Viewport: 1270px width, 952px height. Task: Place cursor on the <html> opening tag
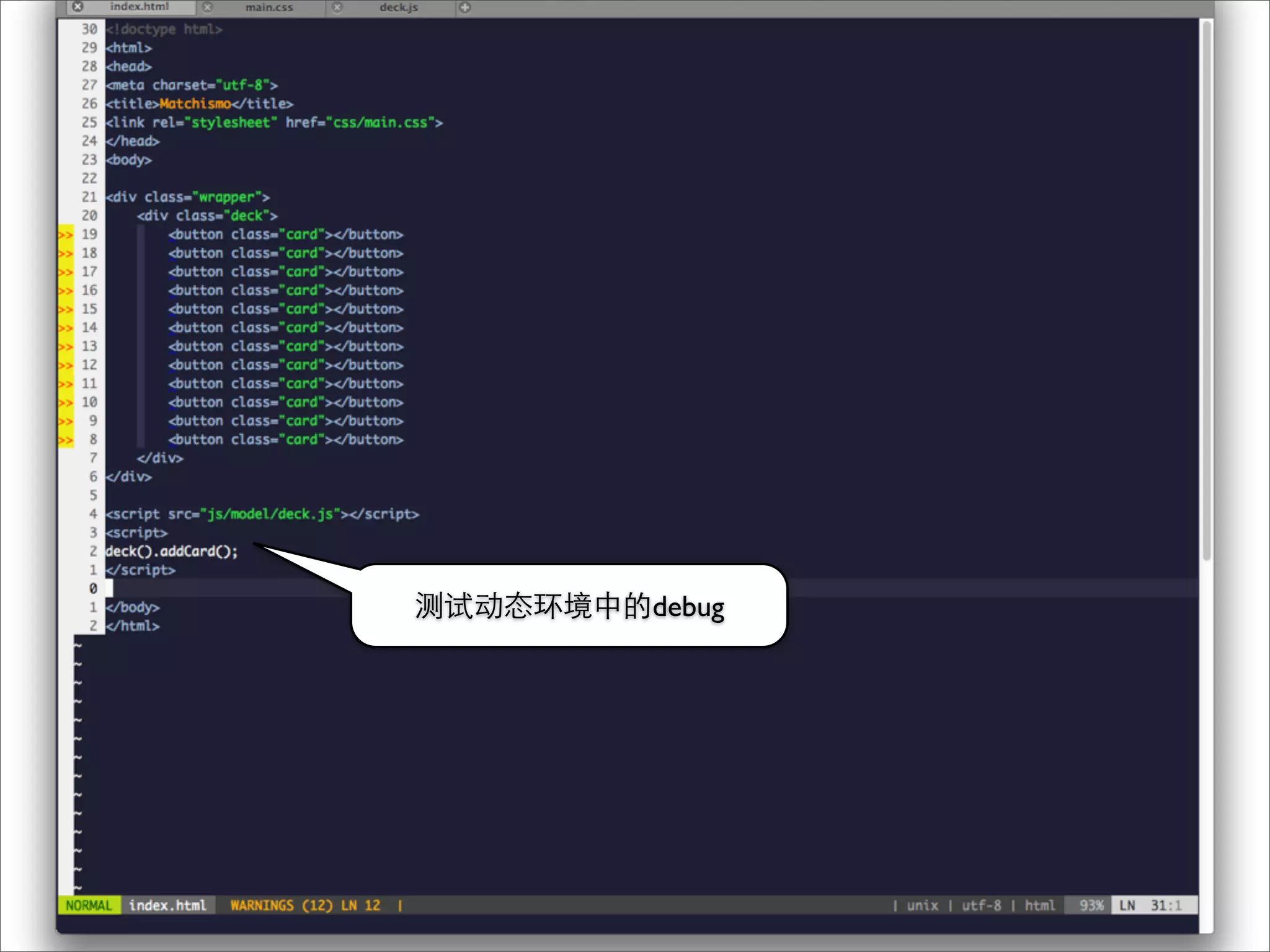pos(128,48)
